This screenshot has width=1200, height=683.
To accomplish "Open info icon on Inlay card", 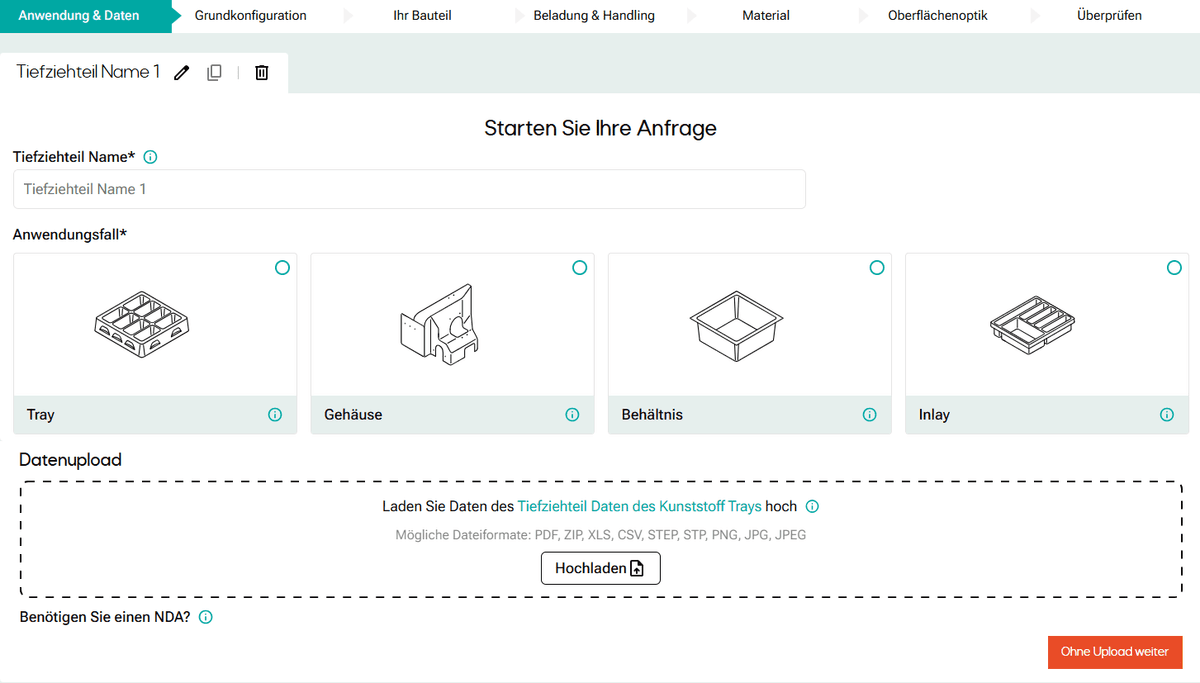I will coord(1166,415).
